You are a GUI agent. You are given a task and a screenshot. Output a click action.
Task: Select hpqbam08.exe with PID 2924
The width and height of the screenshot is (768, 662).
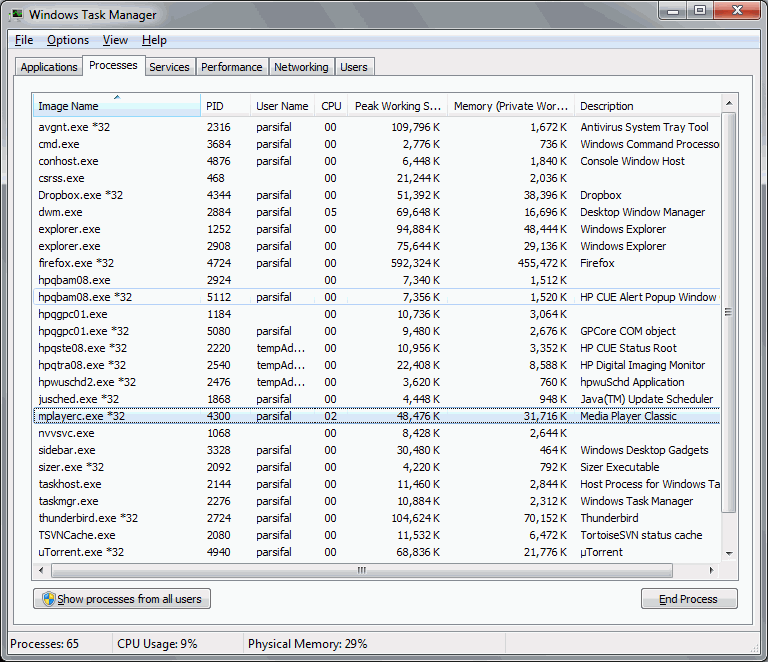coord(377,280)
